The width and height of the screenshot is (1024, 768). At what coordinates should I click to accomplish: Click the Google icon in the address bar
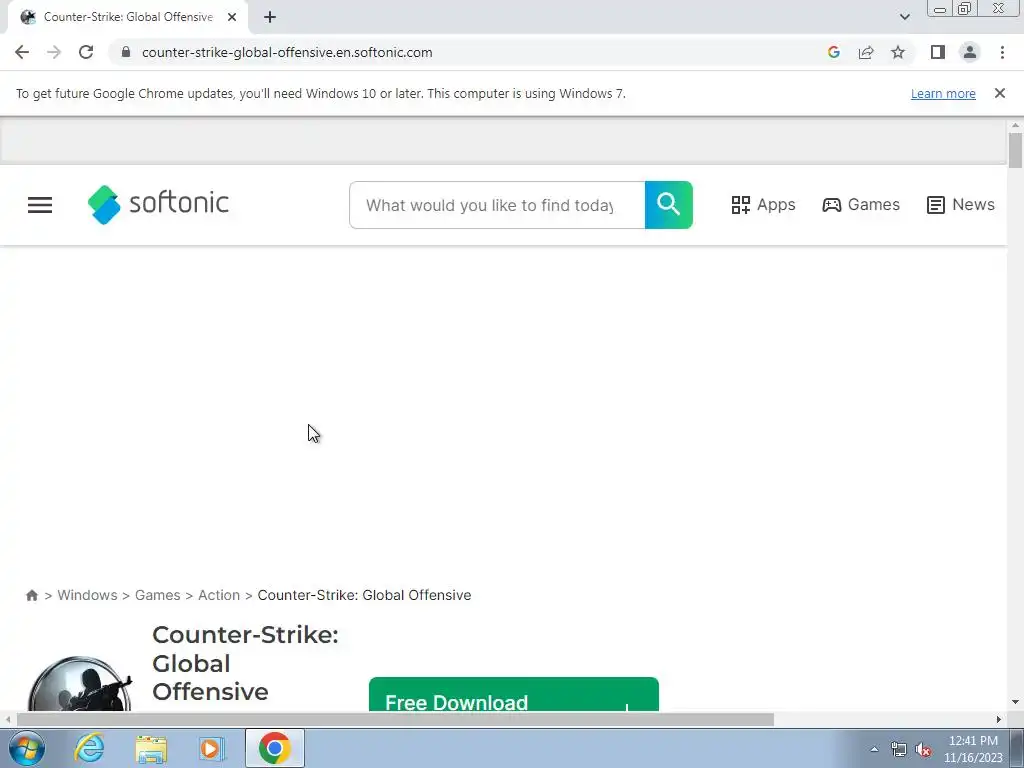pyautogui.click(x=833, y=52)
